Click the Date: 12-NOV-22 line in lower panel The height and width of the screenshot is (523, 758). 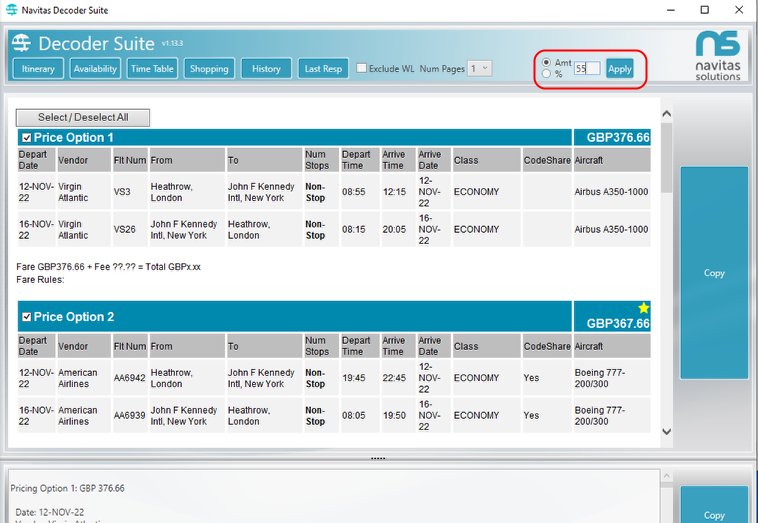tap(49, 512)
